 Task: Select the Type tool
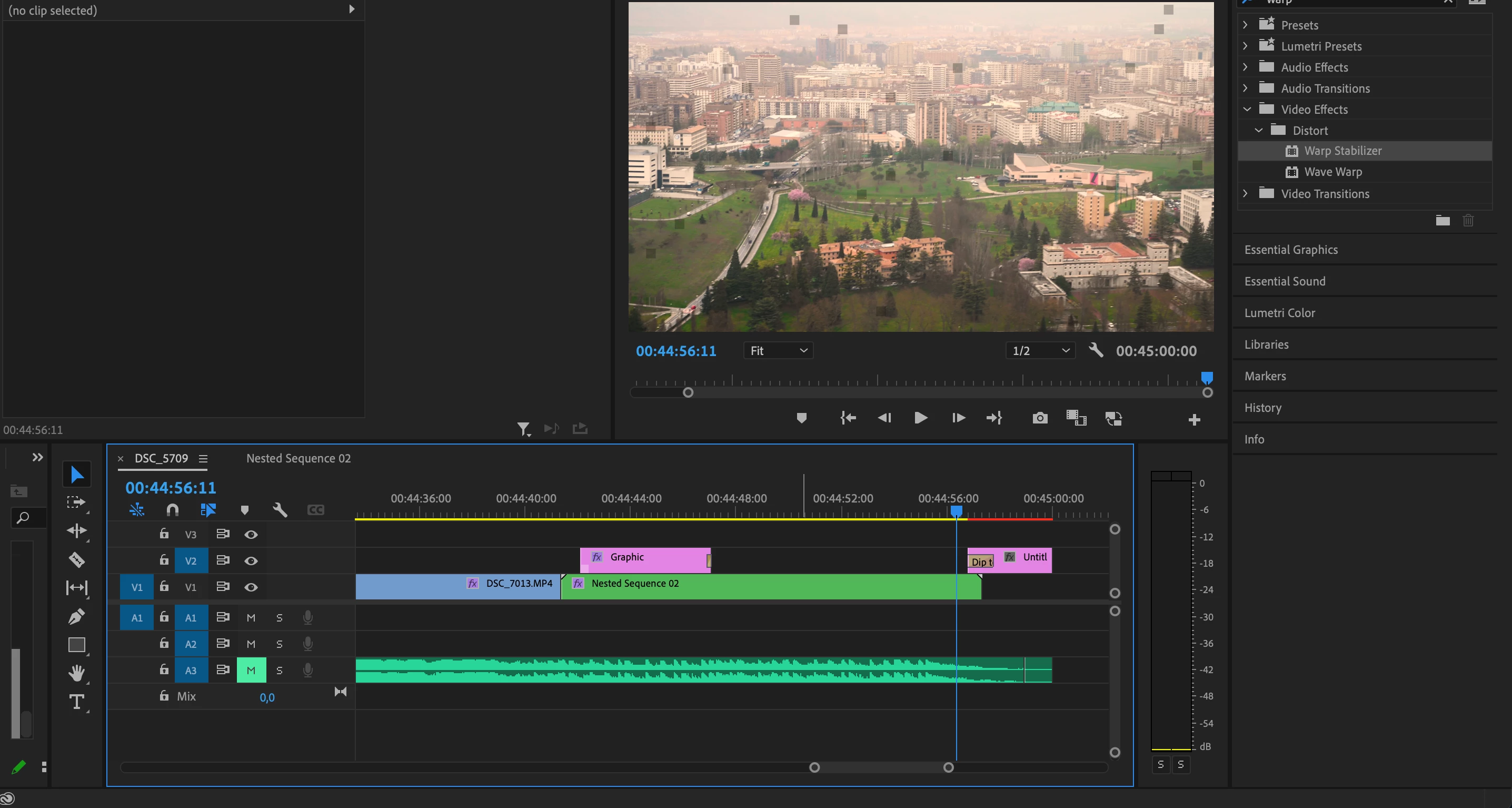(76, 701)
